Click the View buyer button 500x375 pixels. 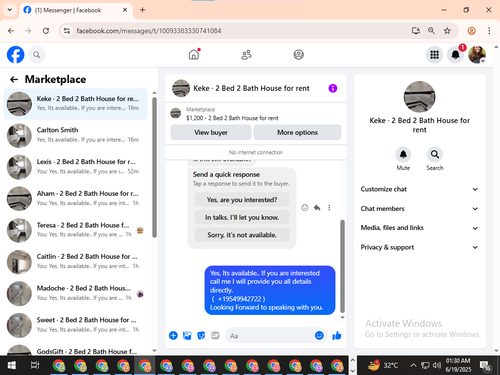[x=211, y=132]
